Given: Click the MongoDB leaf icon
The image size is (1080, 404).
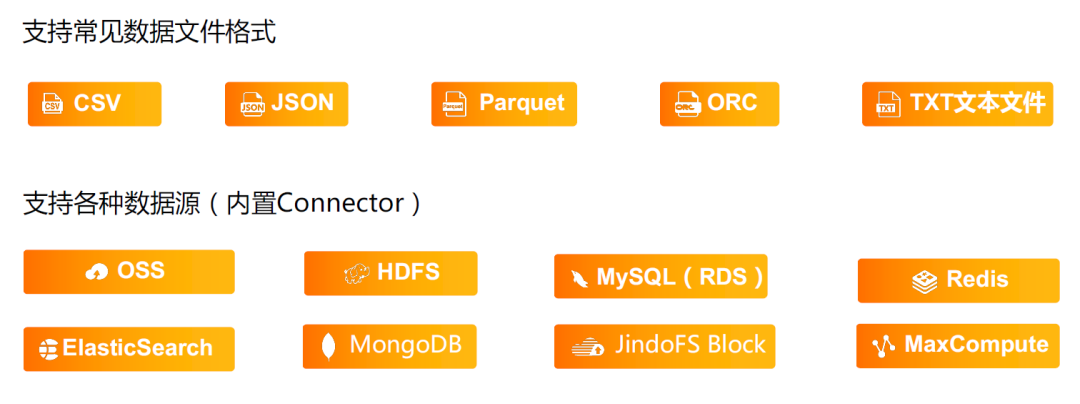Looking at the screenshot, I should point(329,346).
